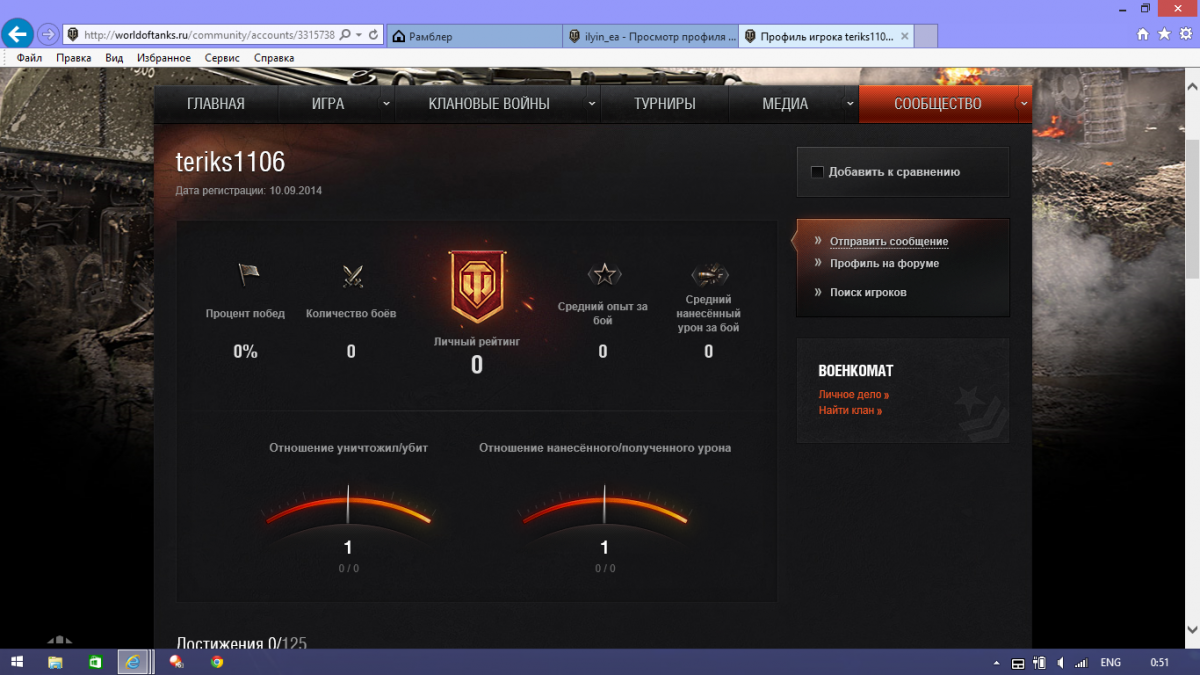Screen dimensions: 1200x675
Task: Open the Вид menu
Action: 114,58
